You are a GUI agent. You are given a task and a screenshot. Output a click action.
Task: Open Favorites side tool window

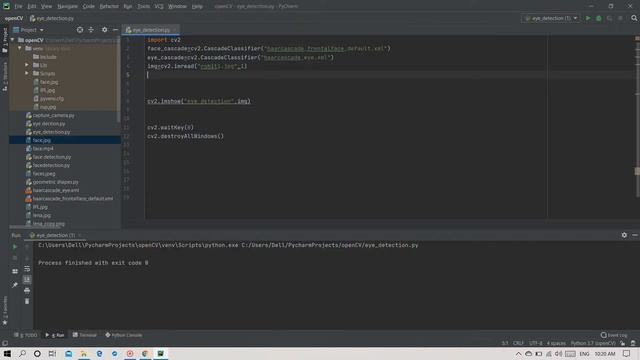point(5,311)
